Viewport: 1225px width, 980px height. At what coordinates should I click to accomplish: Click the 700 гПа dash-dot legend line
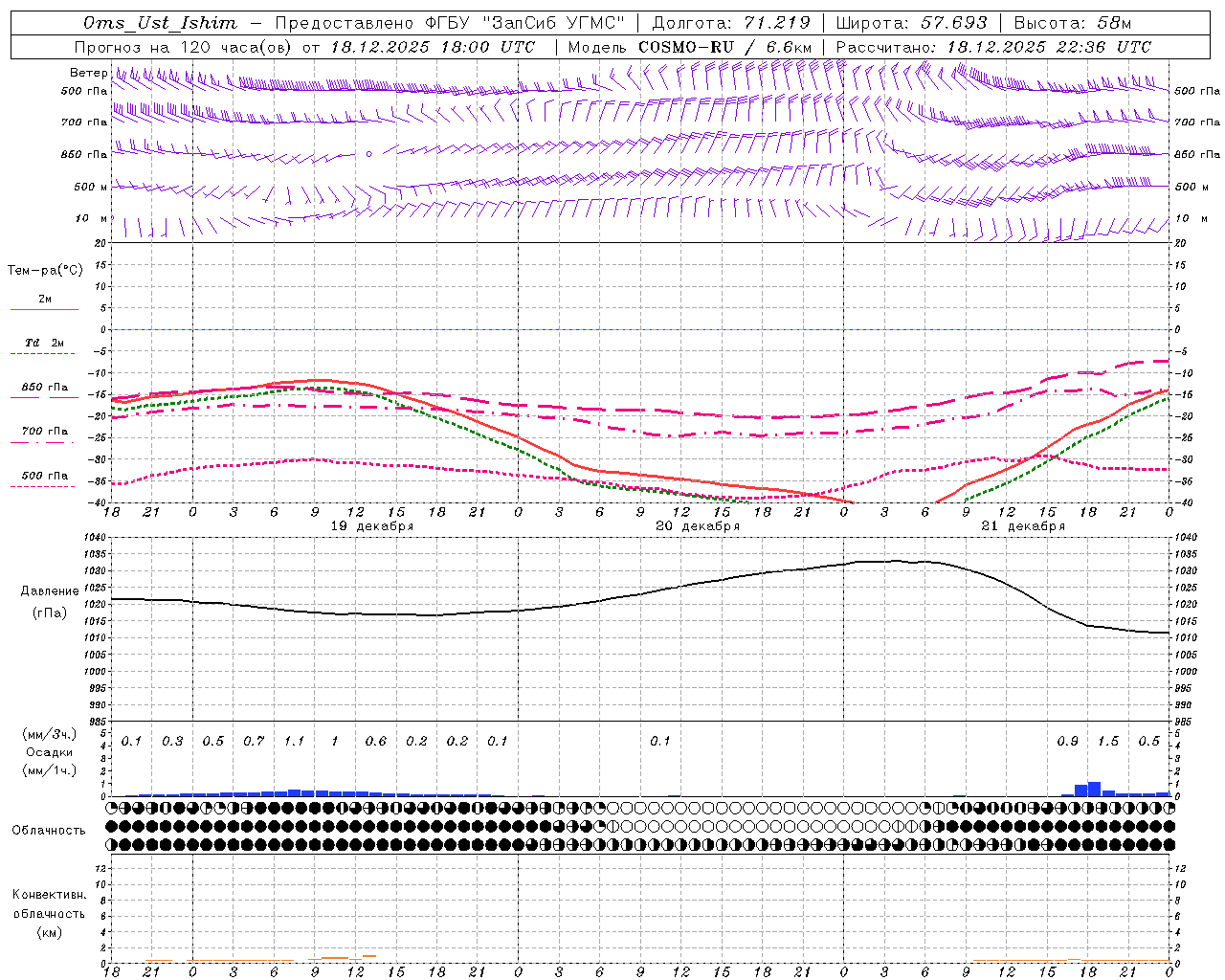44,442
